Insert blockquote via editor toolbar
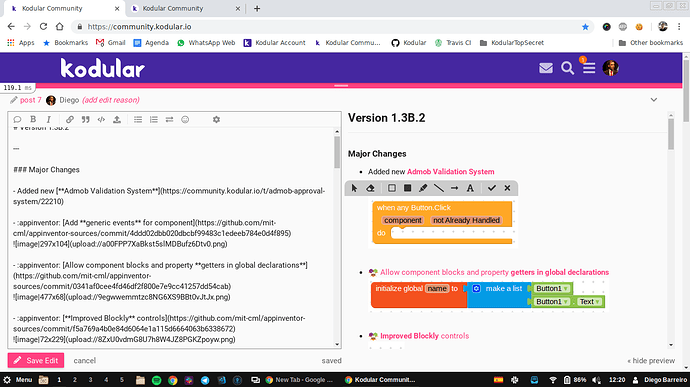Viewport: 690px width, 387px height. click(85, 119)
